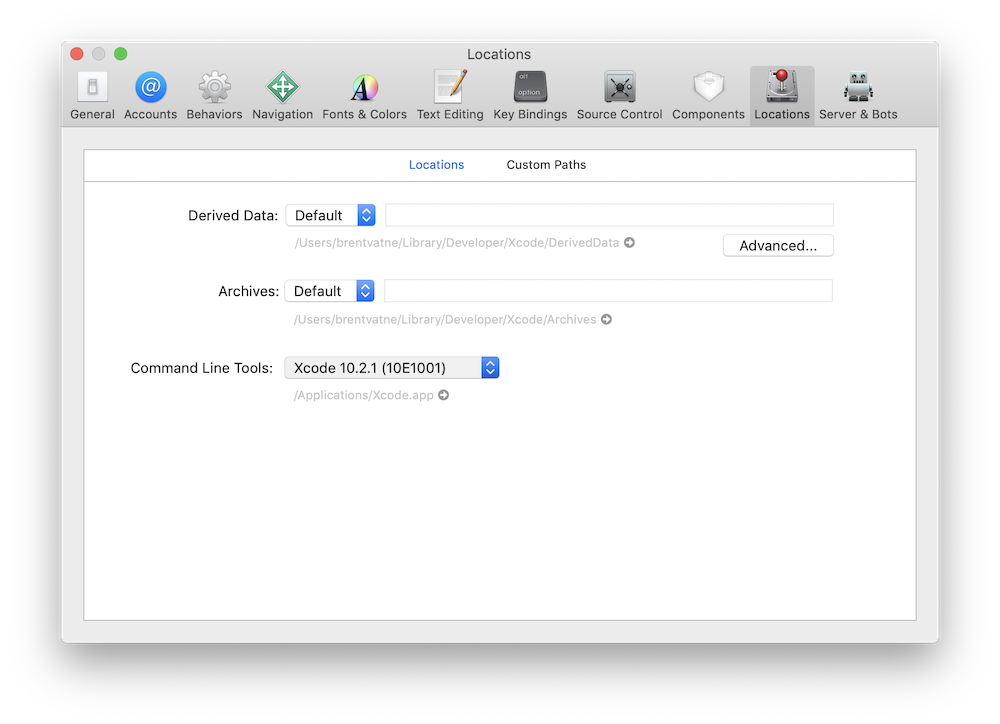Viewport: 1000px width, 724px height.
Task: Reveal Archives folder via arrow icon
Action: pyautogui.click(x=607, y=319)
